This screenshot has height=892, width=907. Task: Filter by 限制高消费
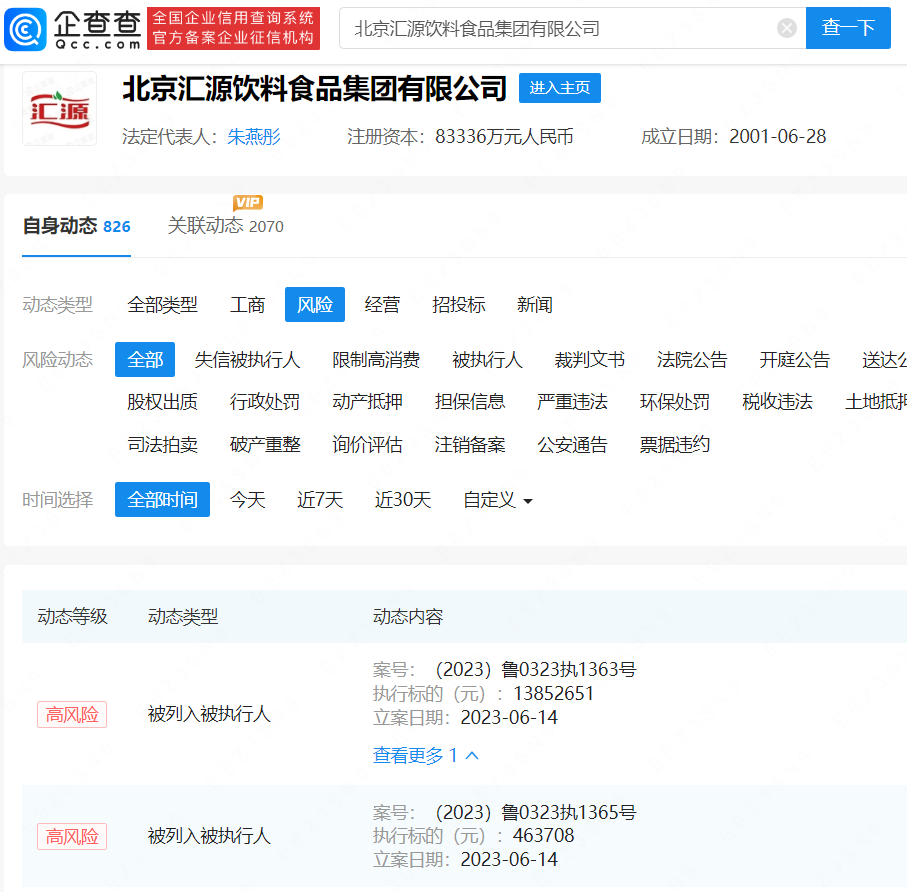[x=376, y=360]
